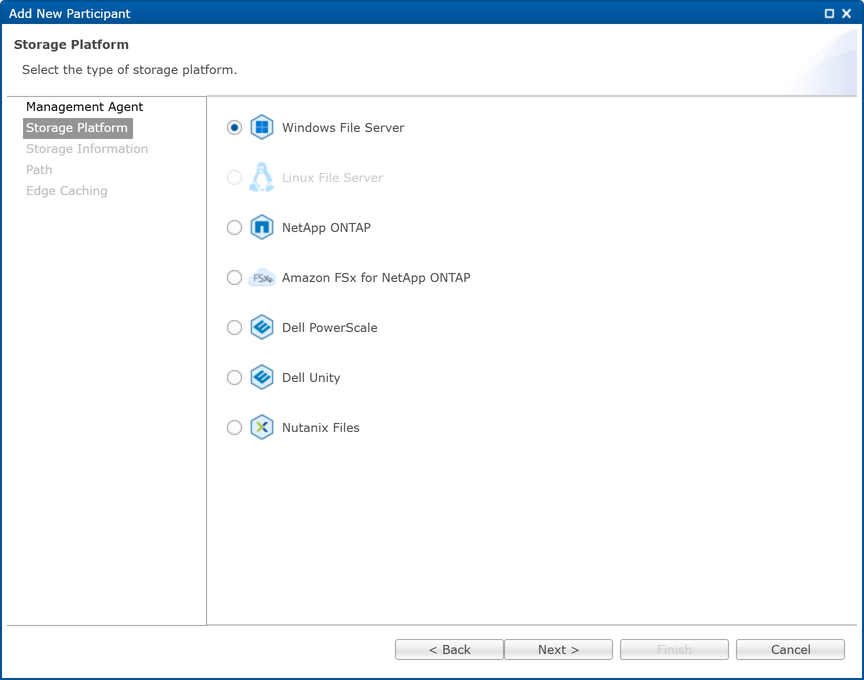Click the NetApp ONTAP hexagon icon

[x=262, y=227]
